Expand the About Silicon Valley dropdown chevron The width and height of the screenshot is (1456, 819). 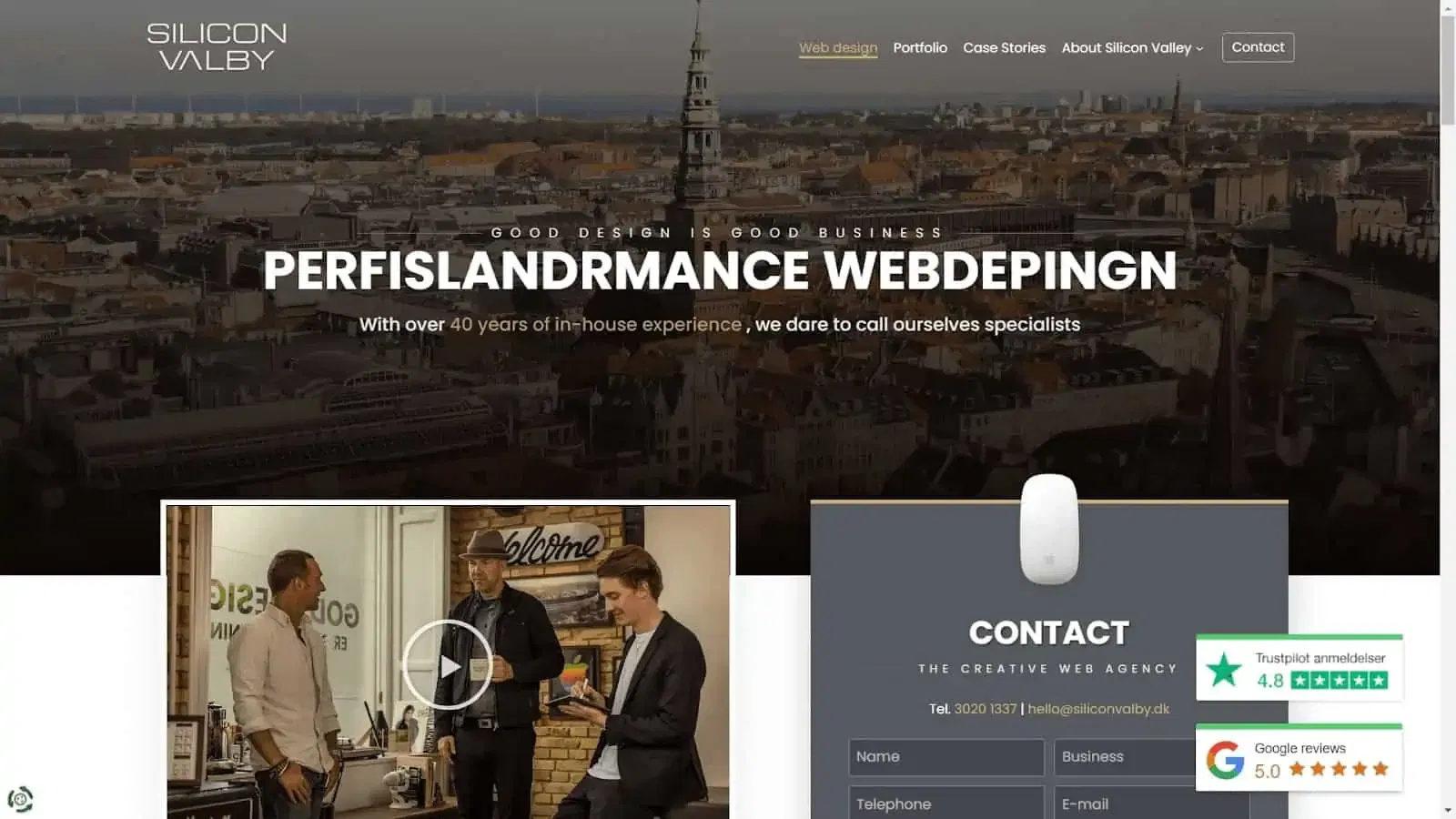click(x=1199, y=48)
